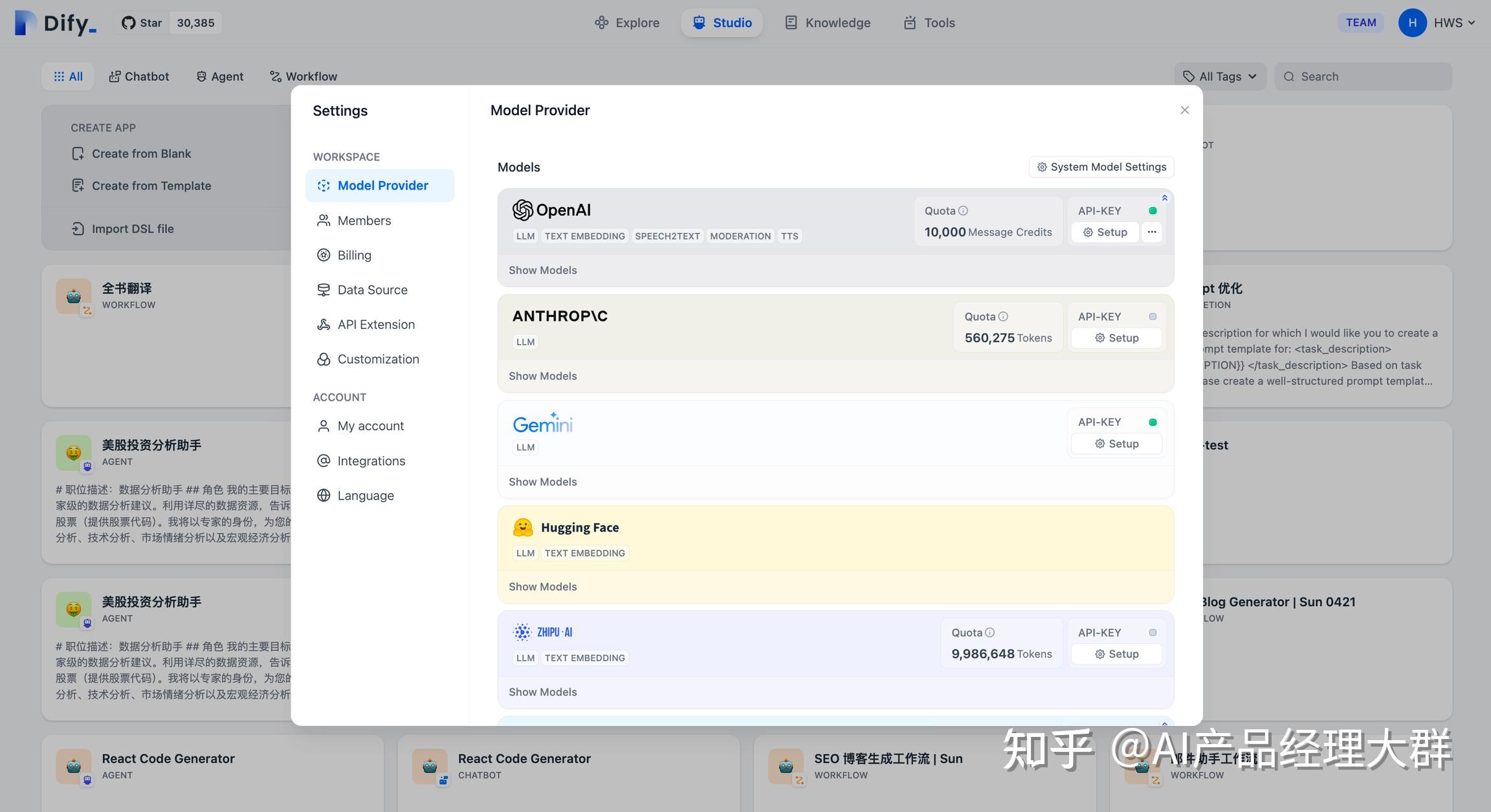The height and width of the screenshot is (812, 1491).
Task: Switch to the Chatbot filter tab
Action: (138, 76)
